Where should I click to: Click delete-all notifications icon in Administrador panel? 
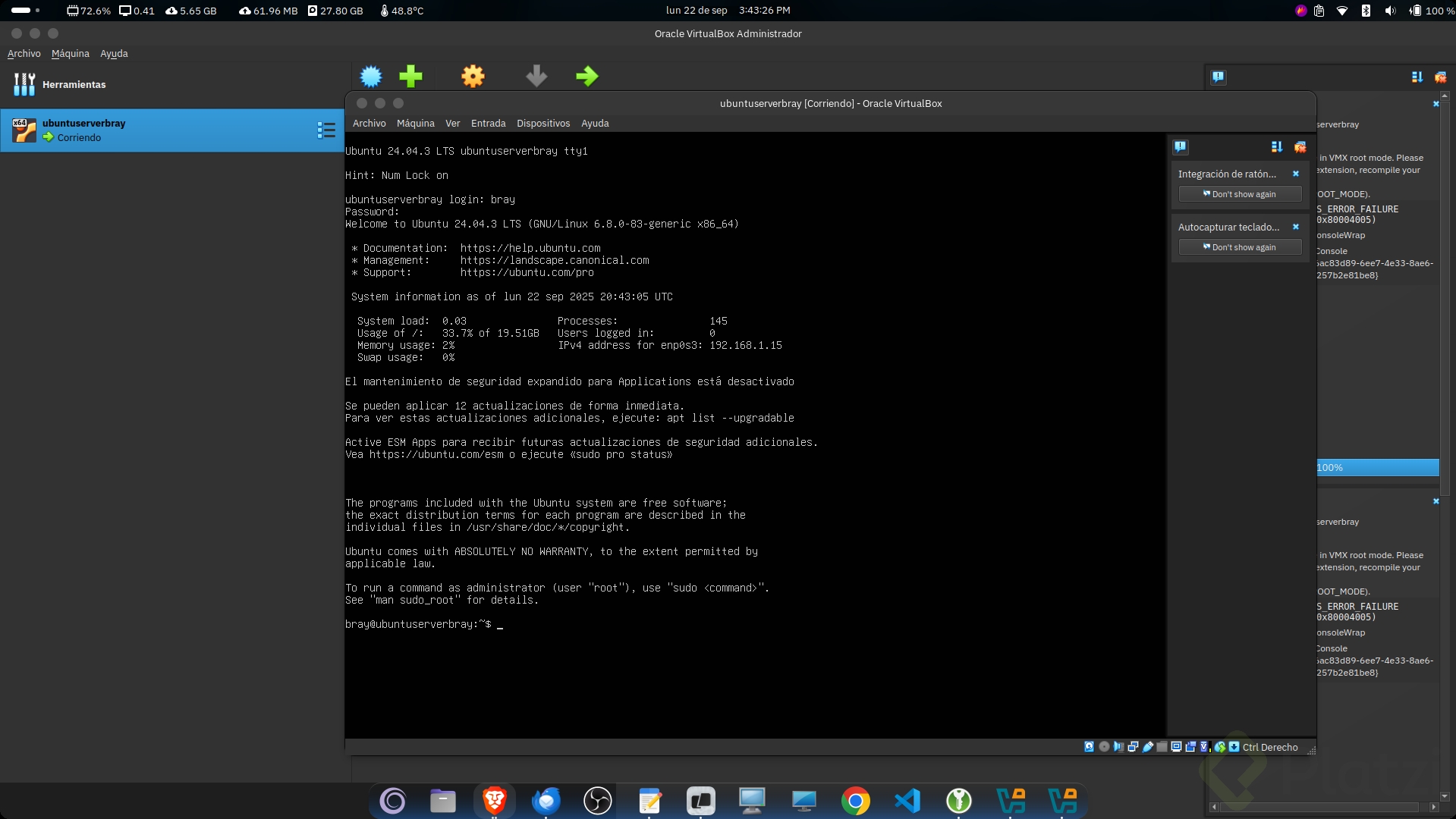pyautogui.click(x=1440, y=77)
